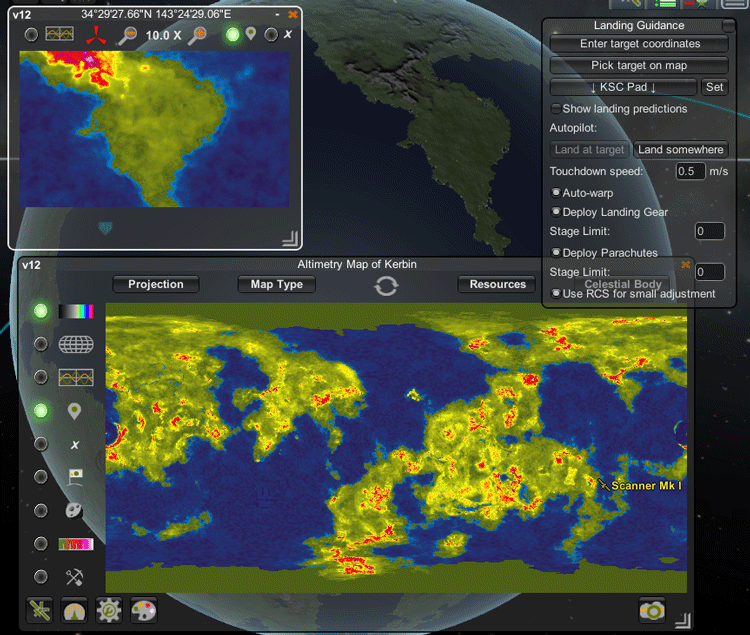
Task: Cycle the KSC Pad target selector
Action: (623, 87)
